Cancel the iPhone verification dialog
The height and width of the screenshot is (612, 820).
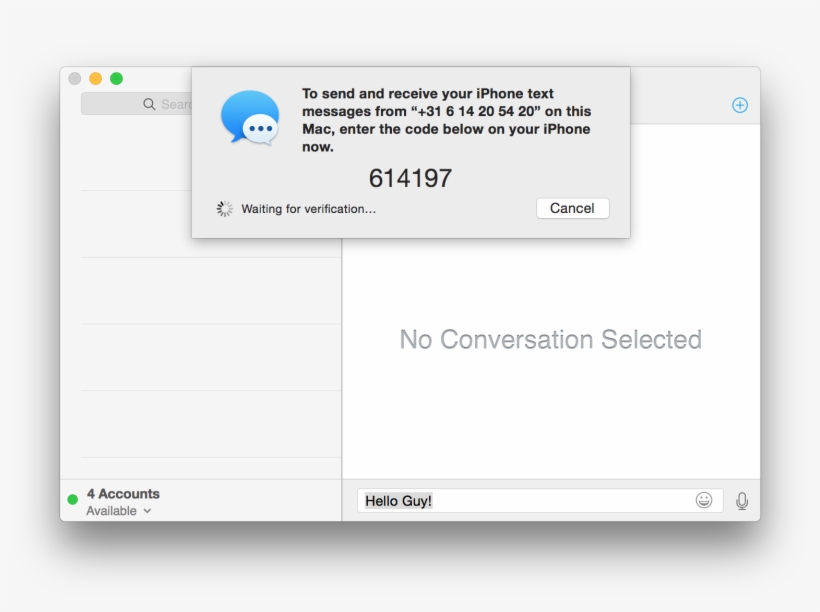[x=572, y=208]
